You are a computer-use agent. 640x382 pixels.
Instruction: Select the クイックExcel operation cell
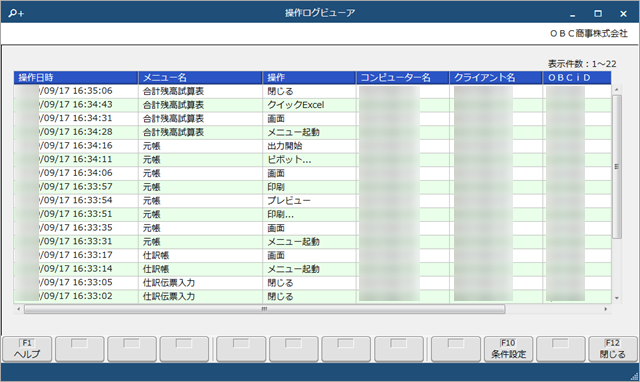[x=309, y=105]
